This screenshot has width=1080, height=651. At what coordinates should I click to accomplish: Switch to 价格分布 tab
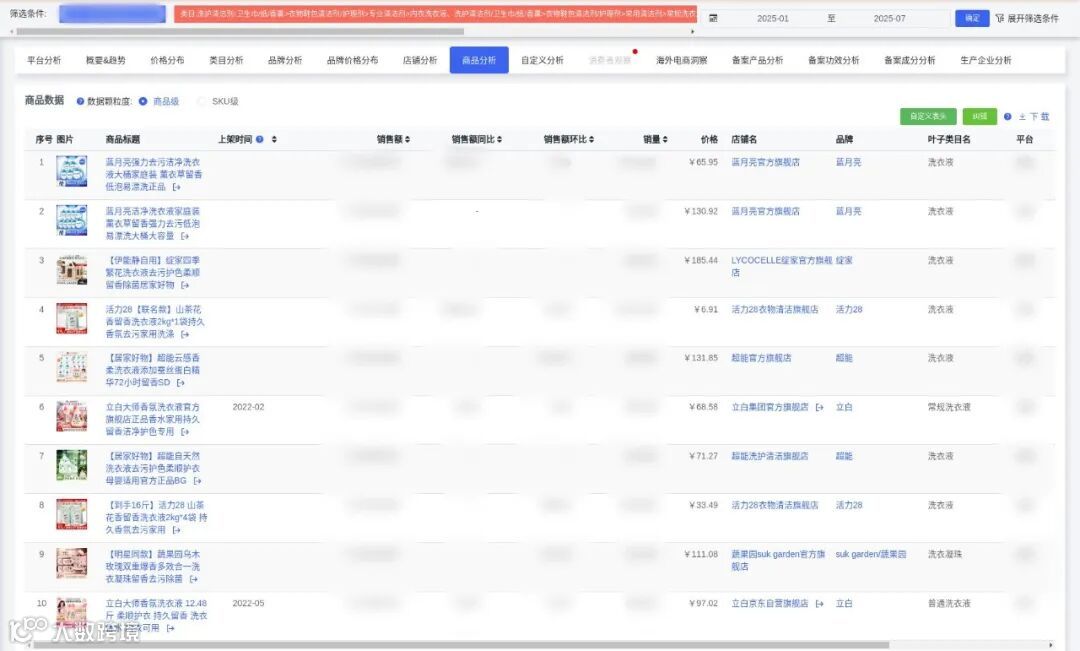tap(167, 61)
